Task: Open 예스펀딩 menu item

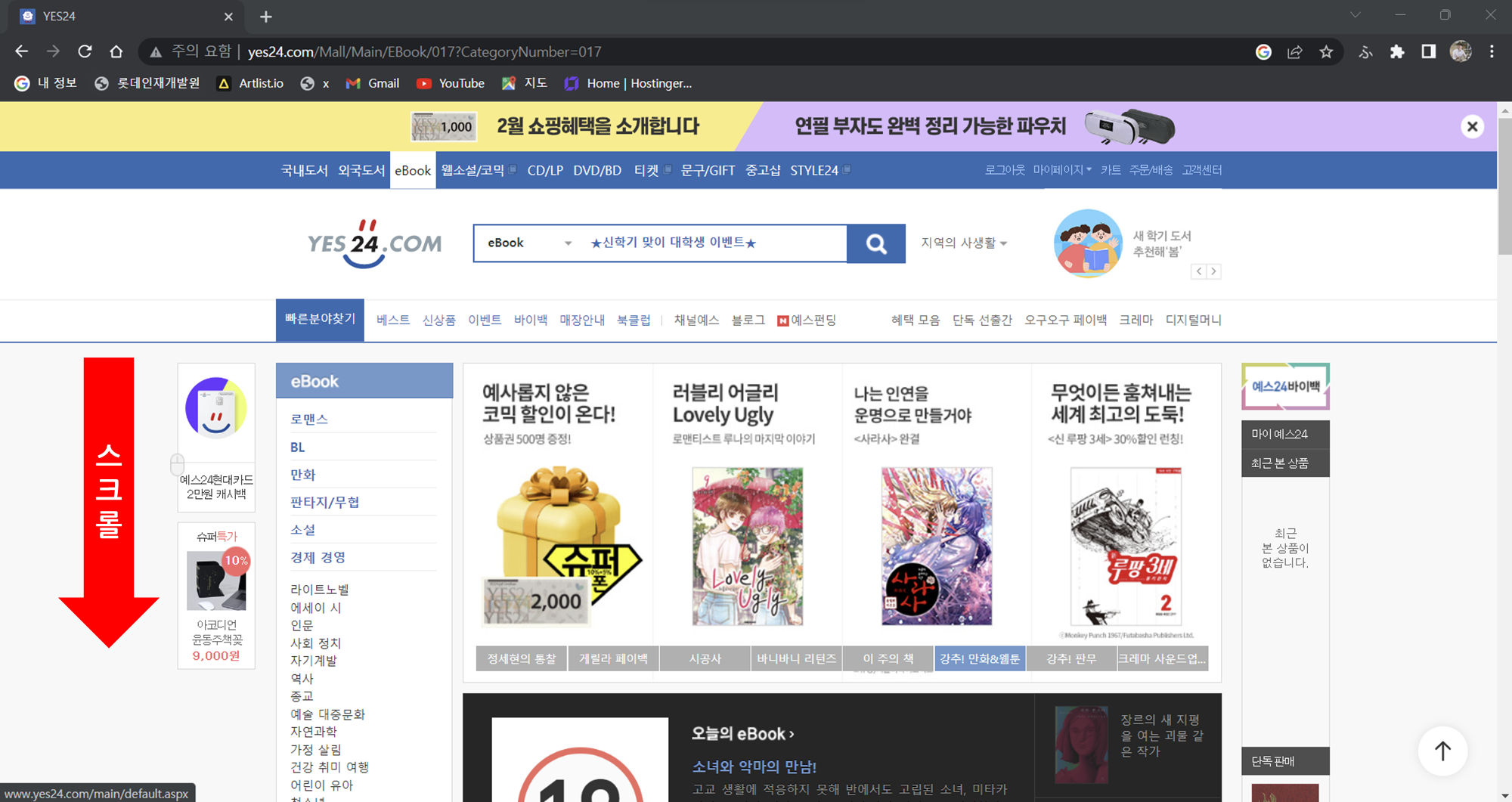Action: pyautogui.click(x=807, y=320)
